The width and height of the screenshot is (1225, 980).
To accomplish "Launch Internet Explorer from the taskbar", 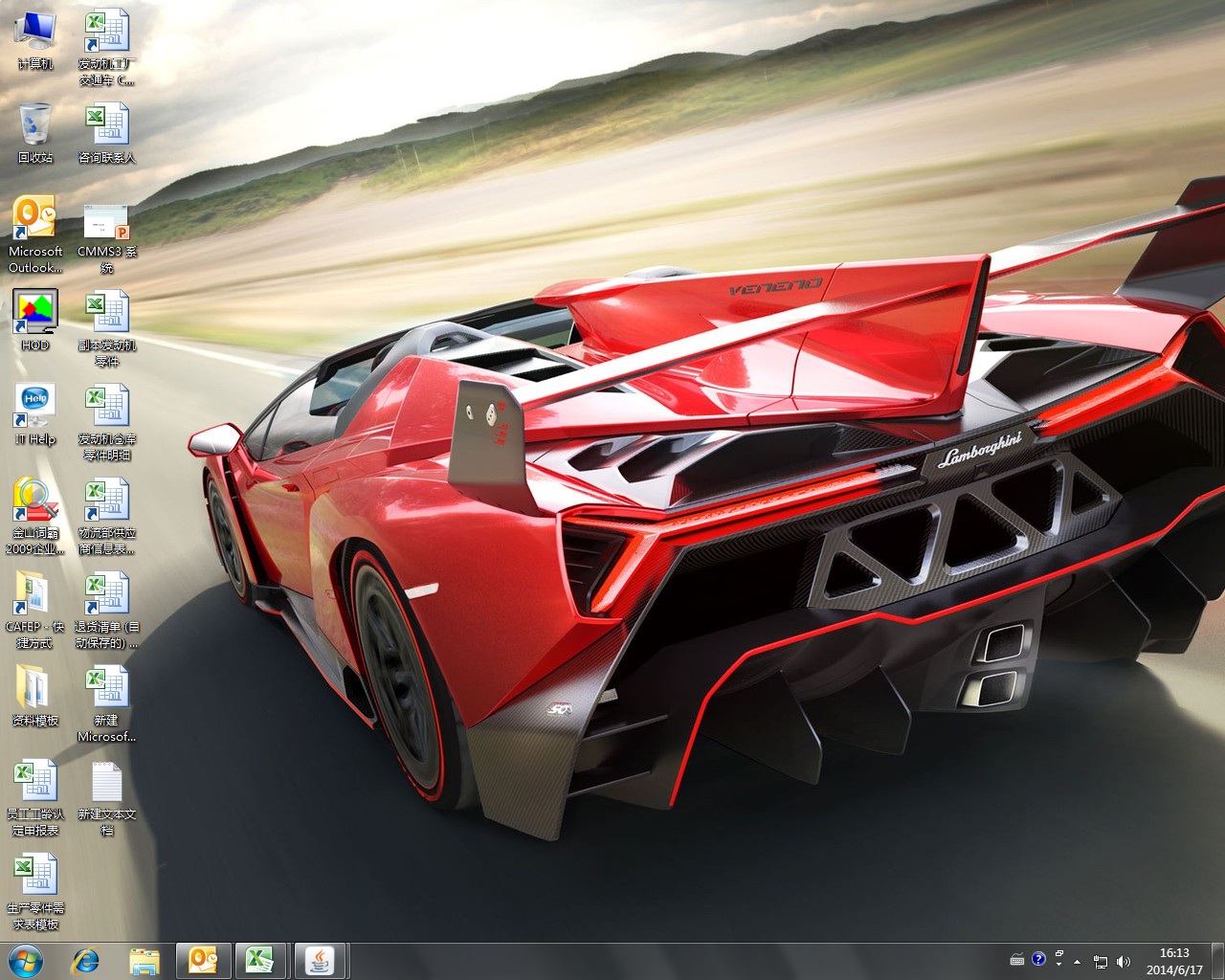I will click(x=86, y=961).
